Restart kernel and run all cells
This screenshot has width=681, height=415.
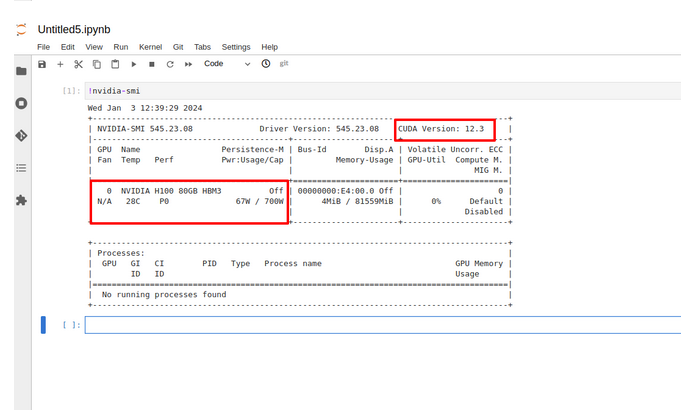(189, 64)
